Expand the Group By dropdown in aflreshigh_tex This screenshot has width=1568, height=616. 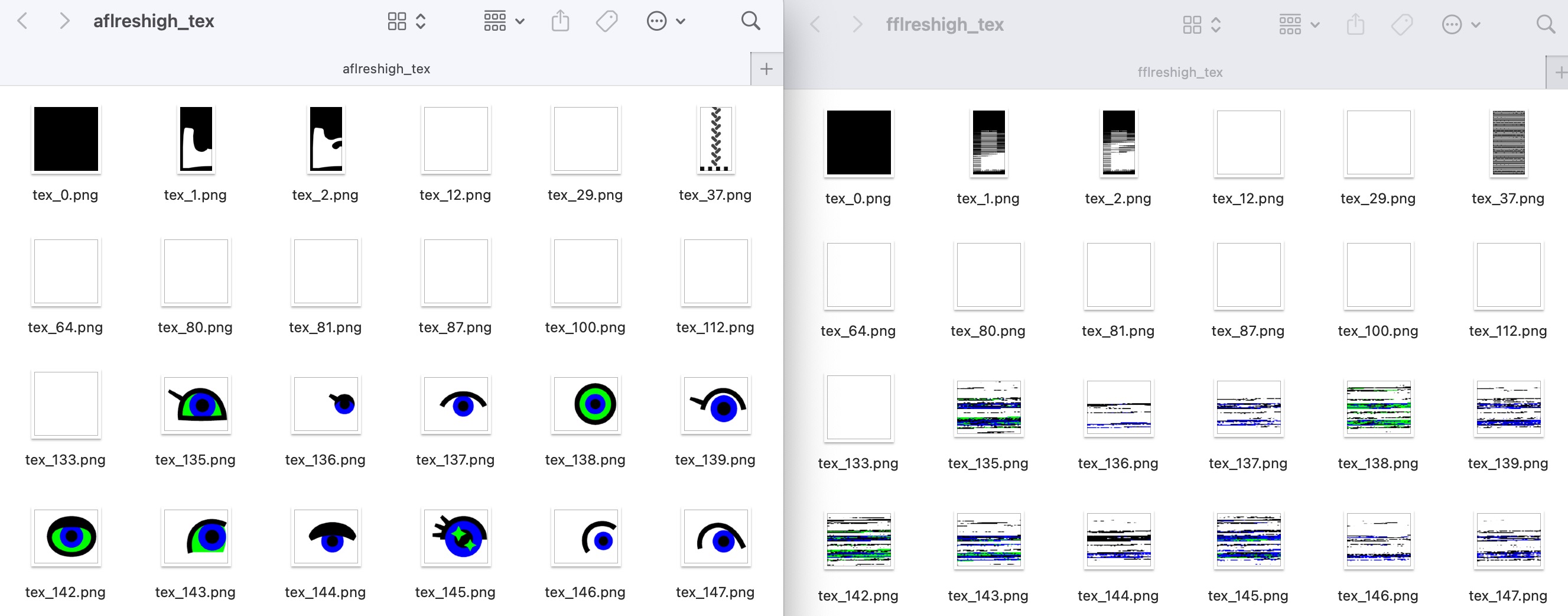pyautogui.click(x=503, y=21)
